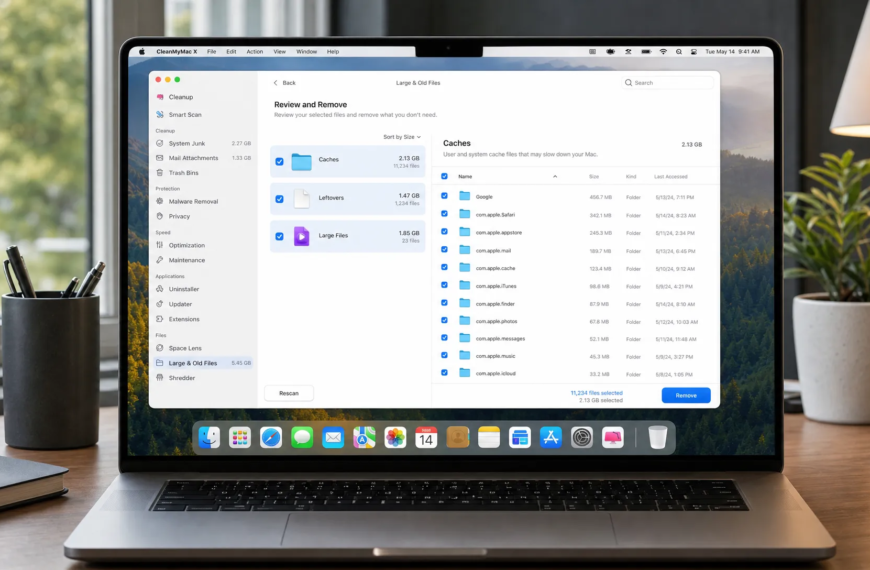Select the com.apple.iTunes row
Viewport: 870px width, 570px height.
point(574,286)
